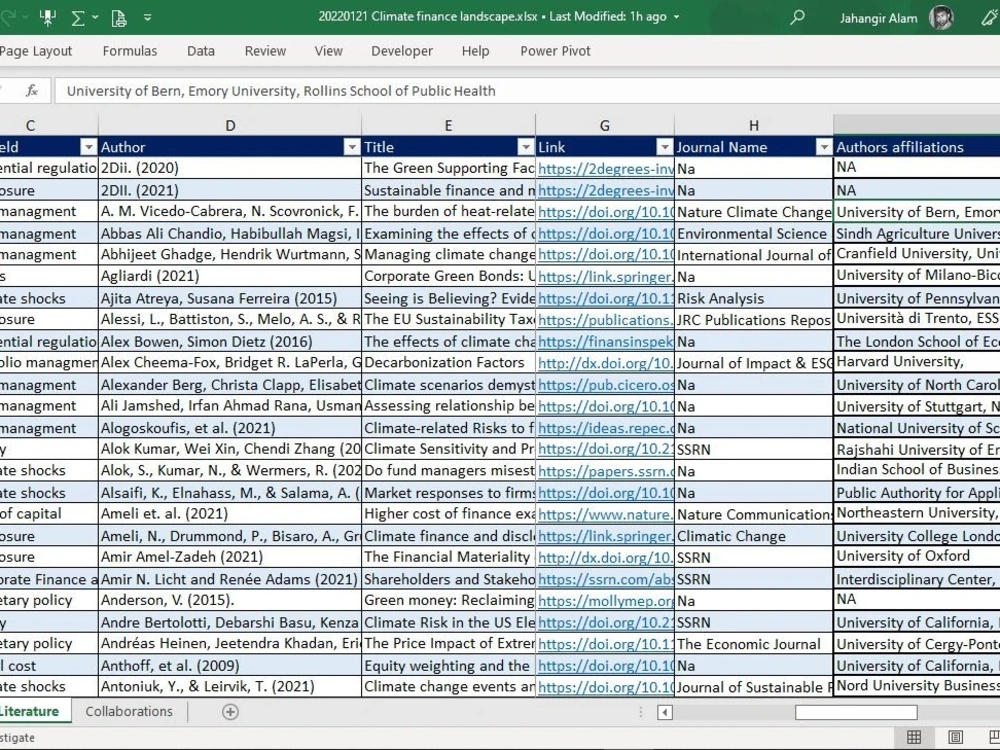Image resolution: width=1000 pixels, height=750 pixels.
Task: Click the New sheet plus icon
Action: (230, 712)
